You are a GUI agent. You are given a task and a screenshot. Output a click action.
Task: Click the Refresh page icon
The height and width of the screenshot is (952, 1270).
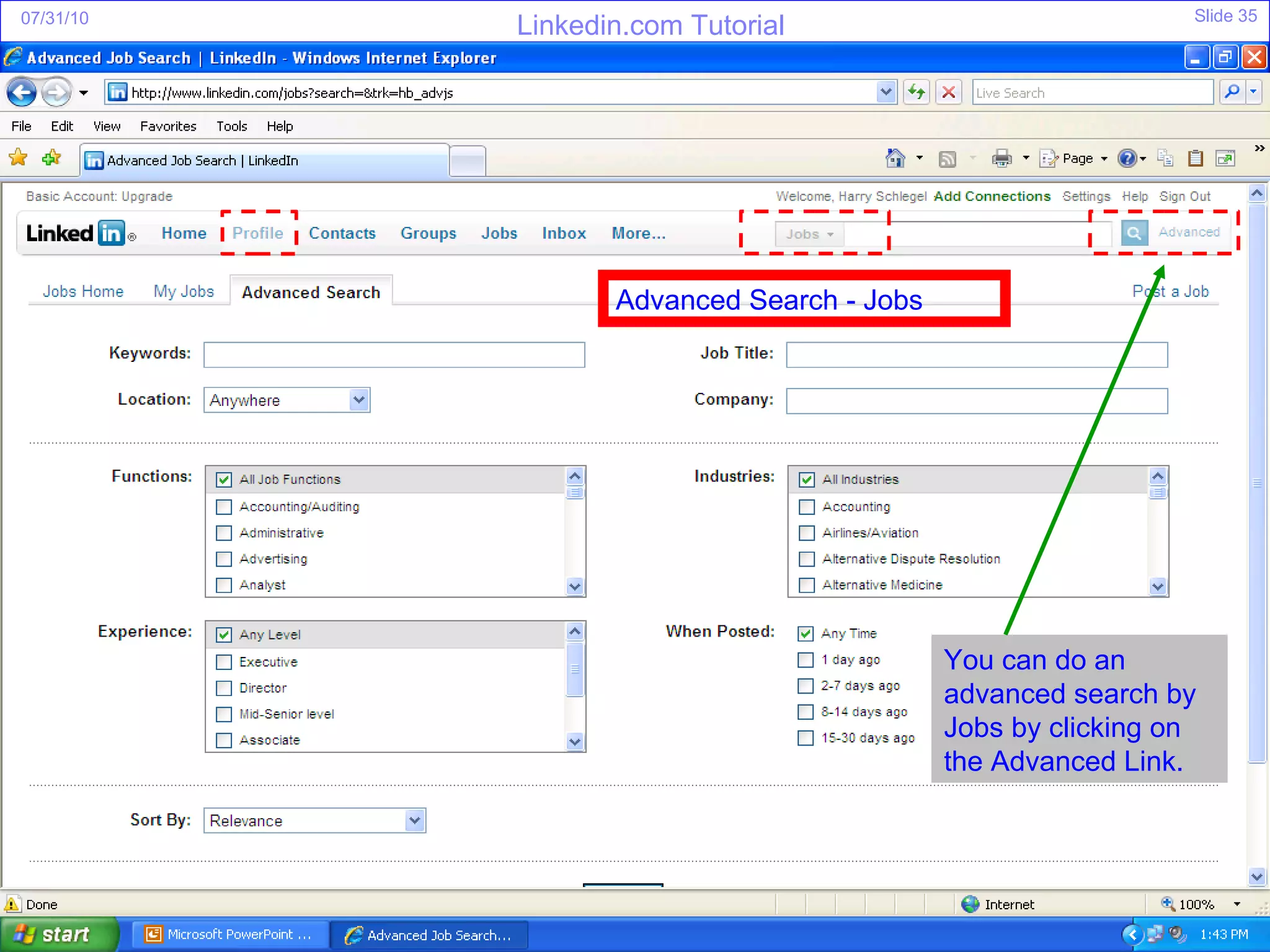(x=917, y=93)
